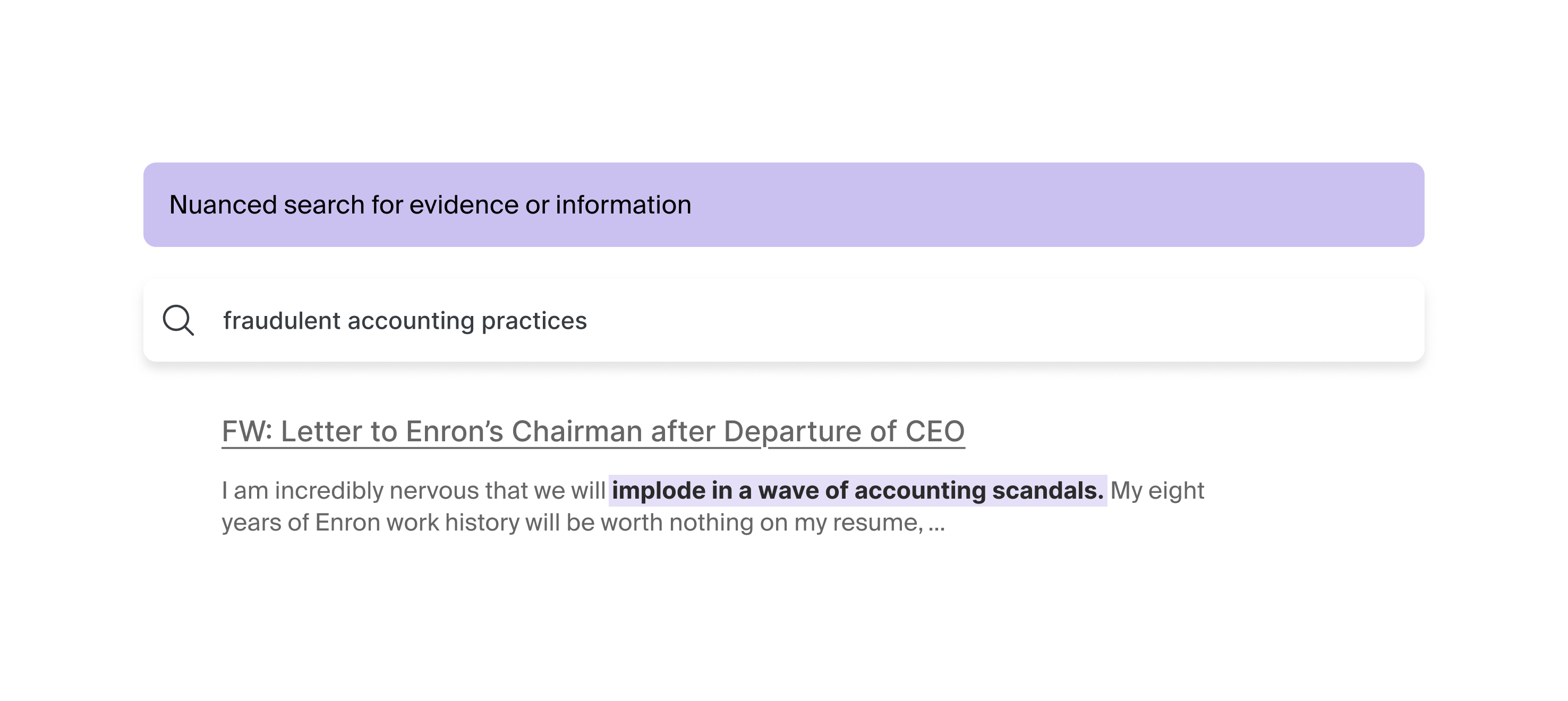Click the word practices in the search query
Screen dimensions: 1568x701
(534, 321)
